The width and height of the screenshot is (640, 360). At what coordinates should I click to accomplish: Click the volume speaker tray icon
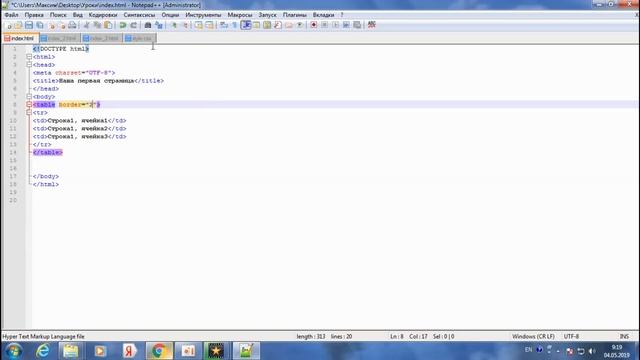(592, 351)
